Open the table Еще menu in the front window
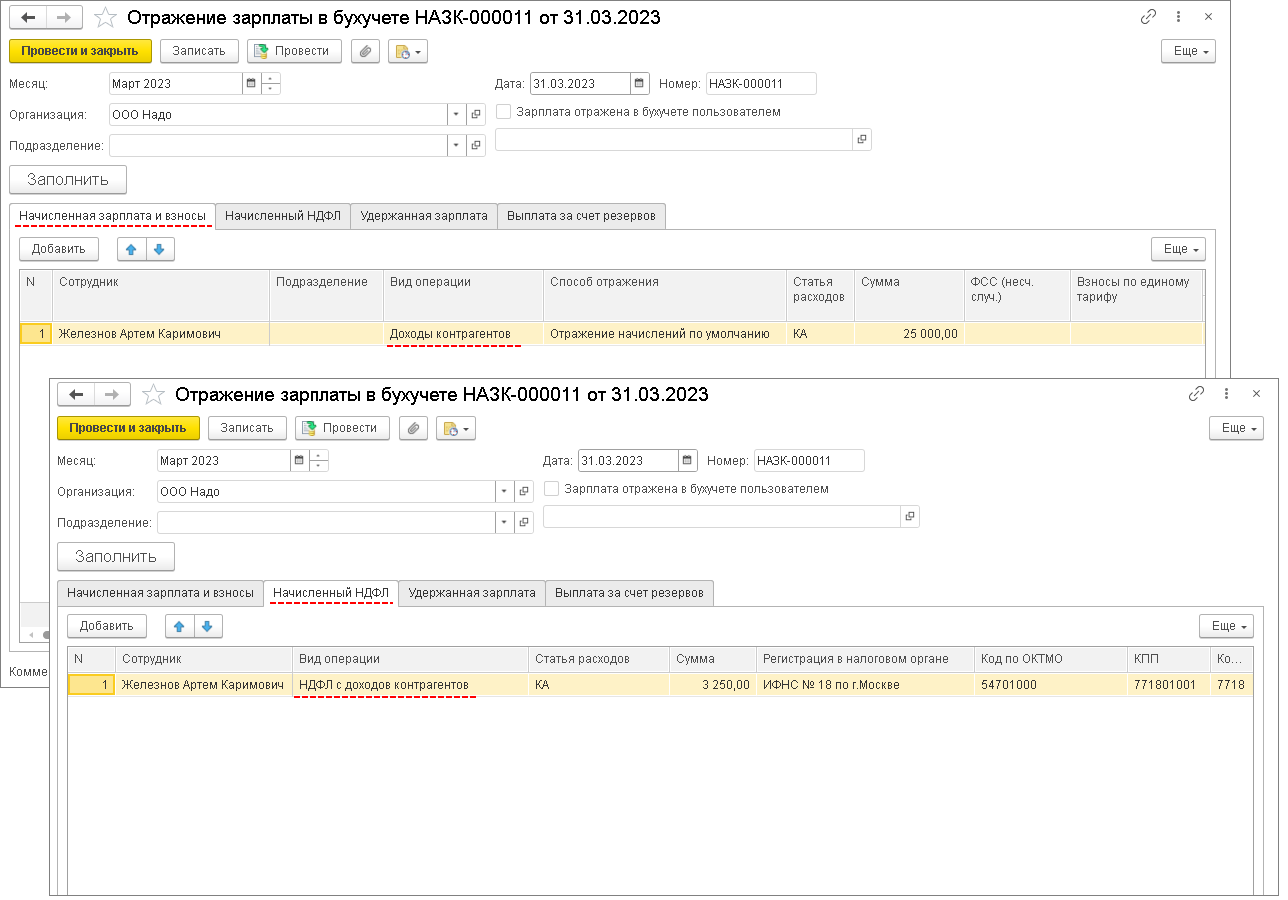Viewport: 1288px width, 900px height. pyautogui.click(x=1226, y=626)
